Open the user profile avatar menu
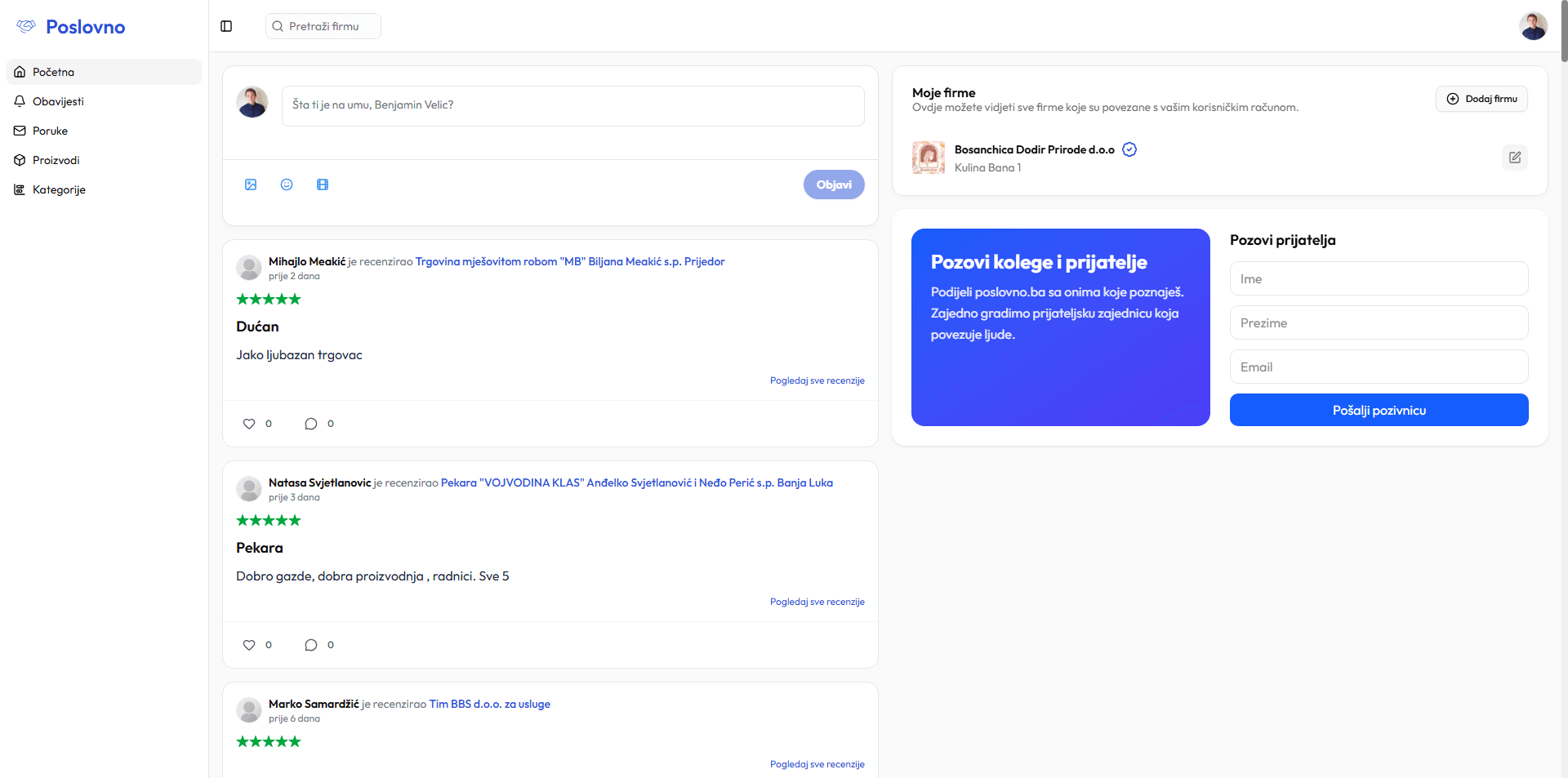Image resolution: width=1568 pixels, height=778 pixels. point(1533,26)
